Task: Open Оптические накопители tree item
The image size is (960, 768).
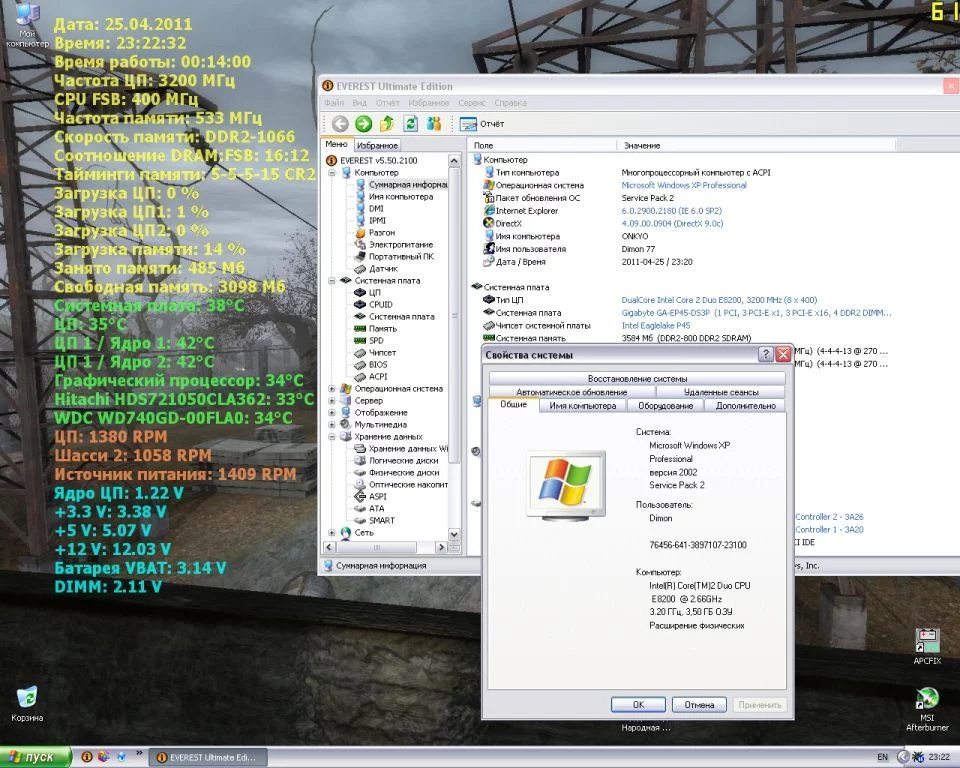Action: coord(408,484)
